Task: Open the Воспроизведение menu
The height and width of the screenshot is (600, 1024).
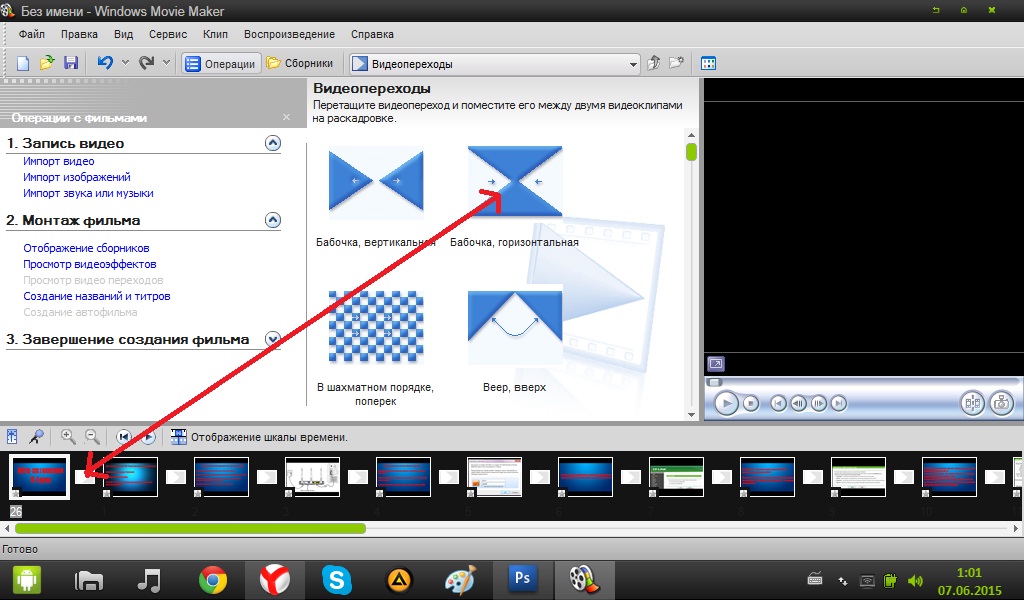Action: click(289, 34)
